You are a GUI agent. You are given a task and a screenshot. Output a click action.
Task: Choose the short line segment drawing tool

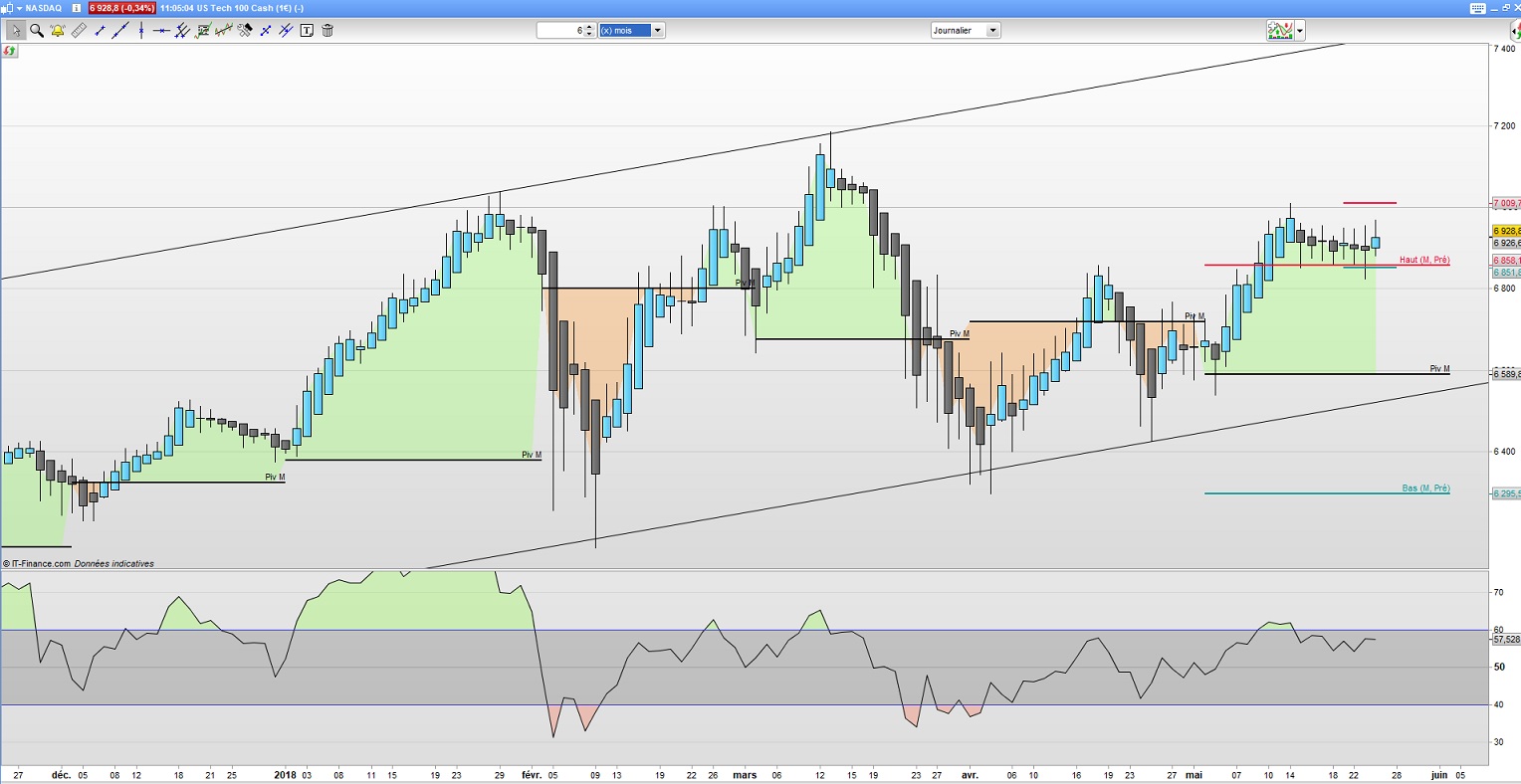[100, 30]
